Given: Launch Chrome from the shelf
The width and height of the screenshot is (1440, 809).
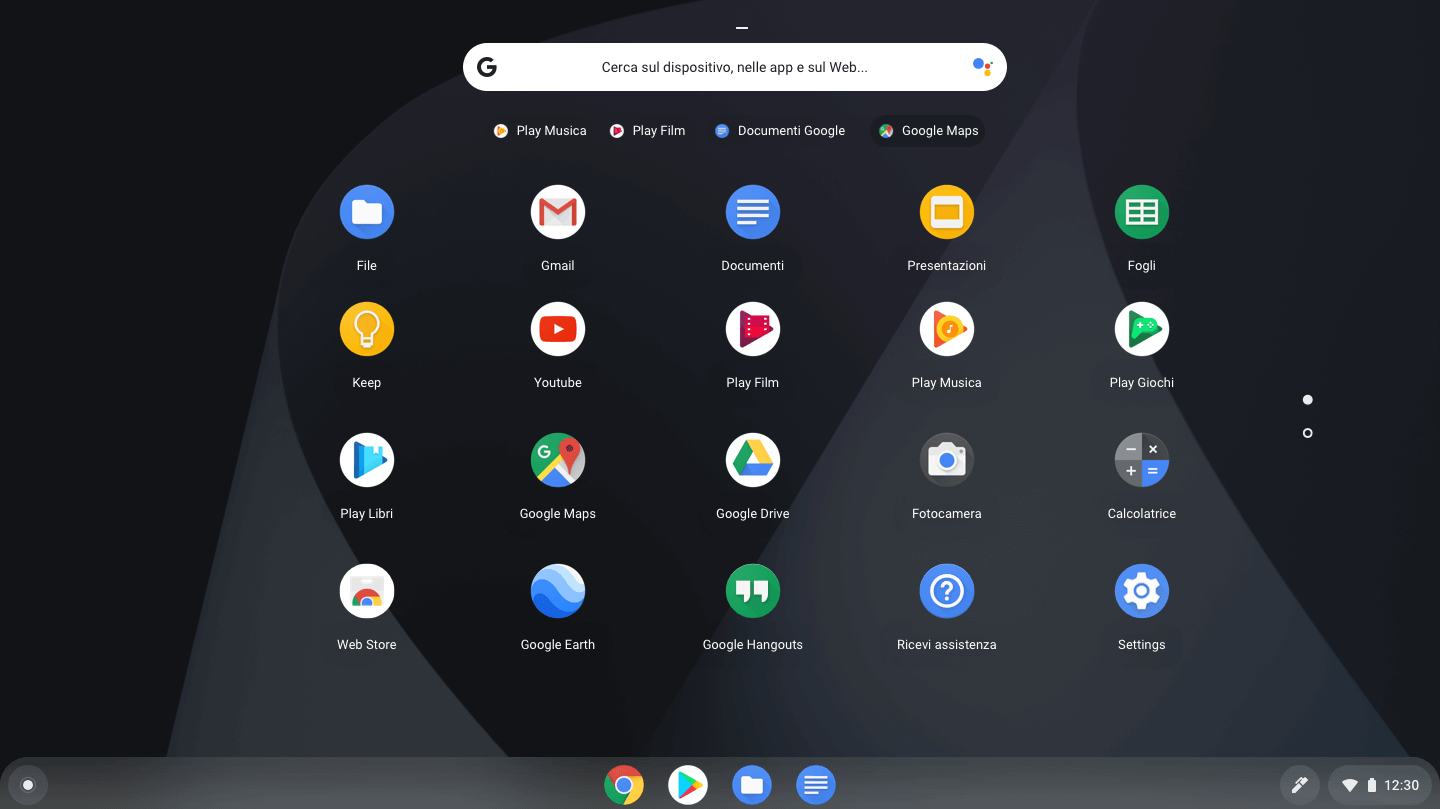Looking at the screenshot, I should [624, 785].
